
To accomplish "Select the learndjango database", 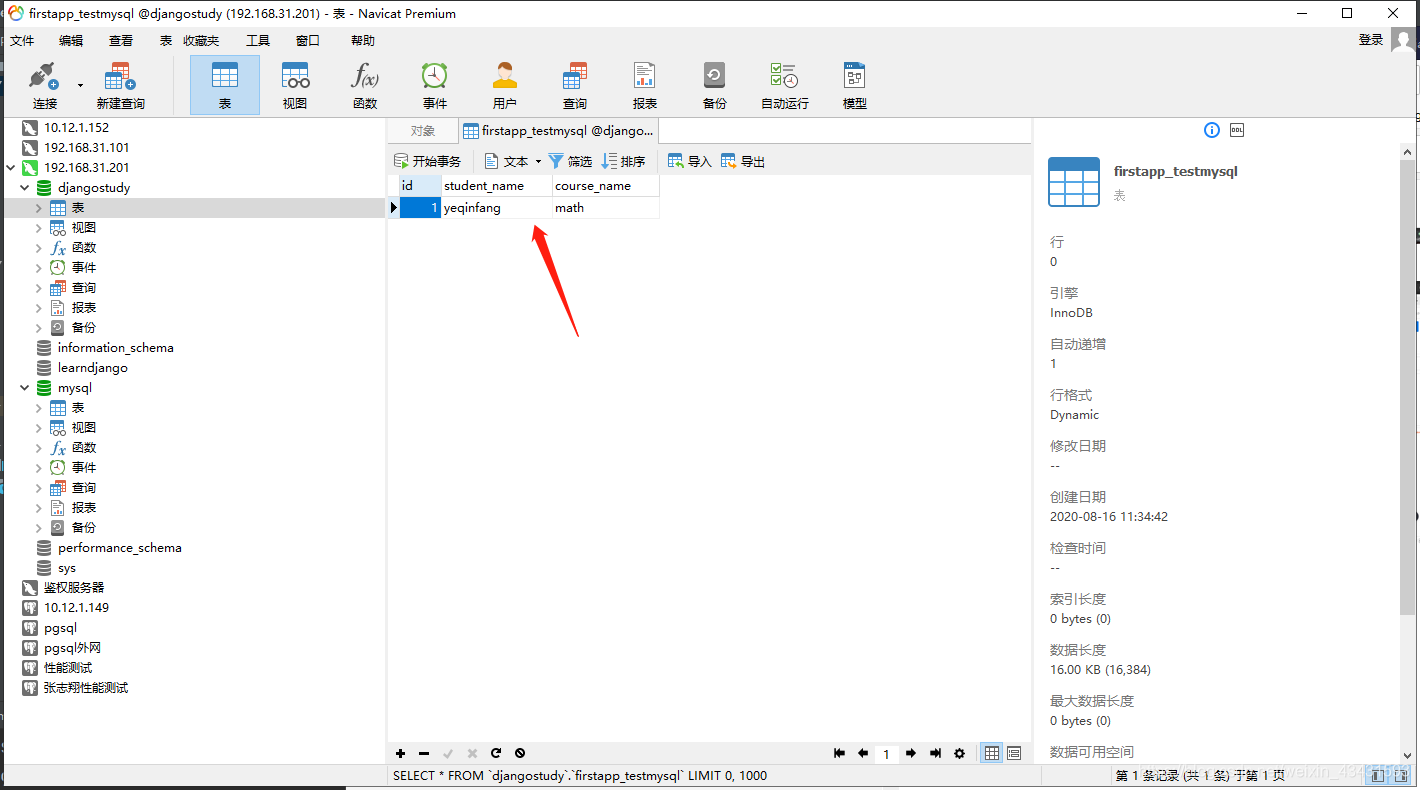I will [92, 368].
